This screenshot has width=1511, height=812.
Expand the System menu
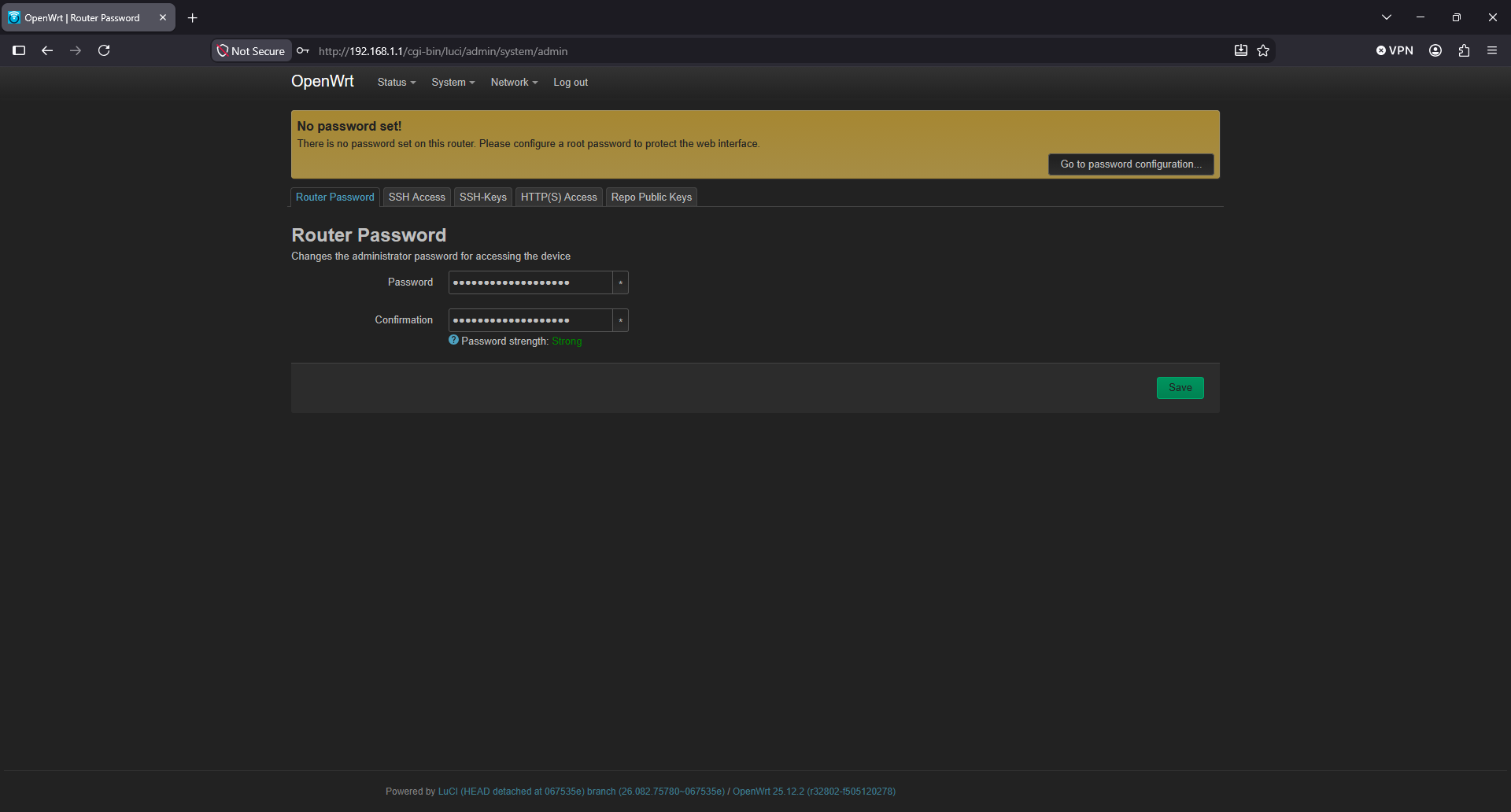pyautogui.click(x=453, y=82)
